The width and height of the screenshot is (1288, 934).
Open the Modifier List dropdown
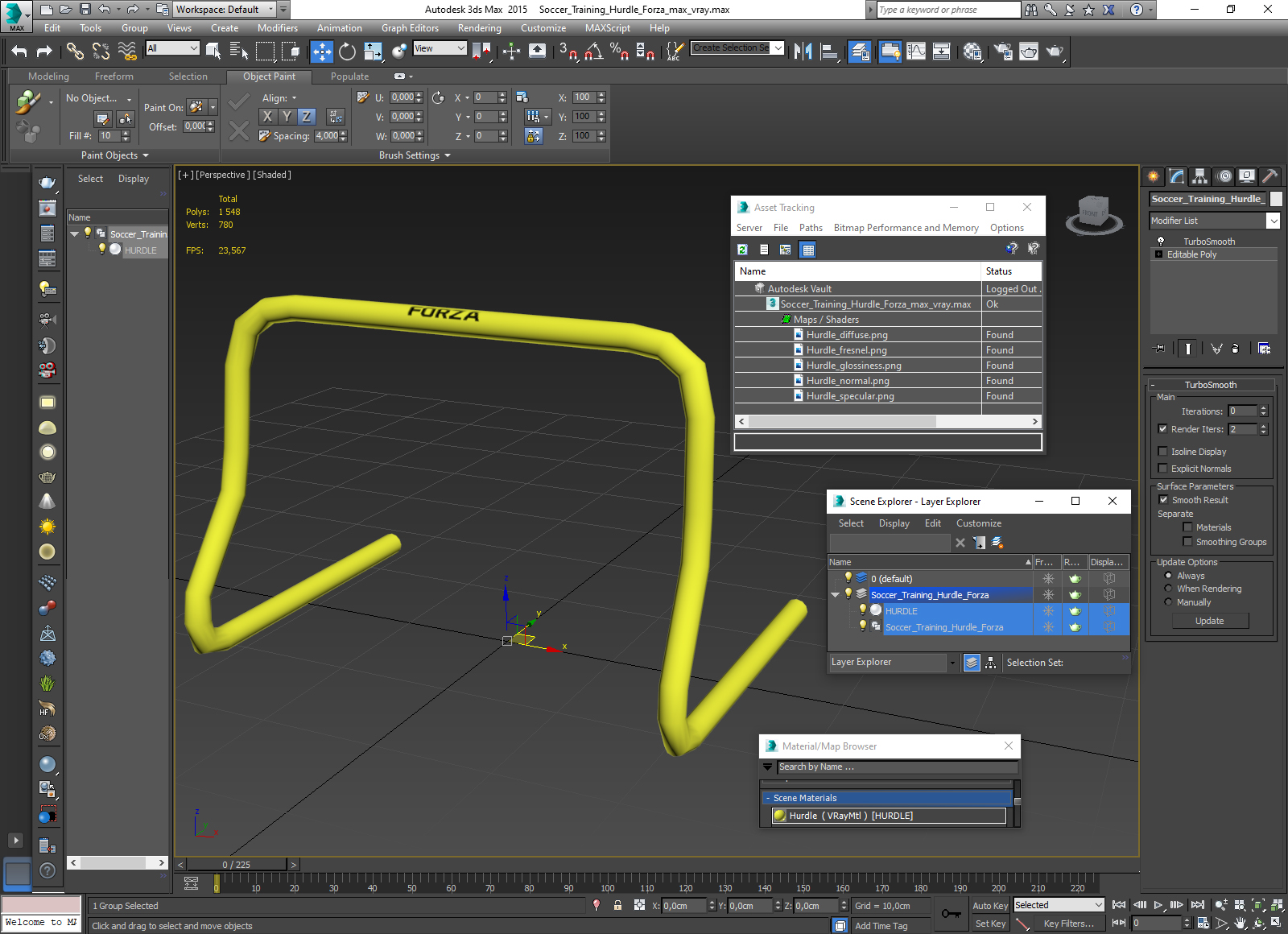coord(1215,221)
